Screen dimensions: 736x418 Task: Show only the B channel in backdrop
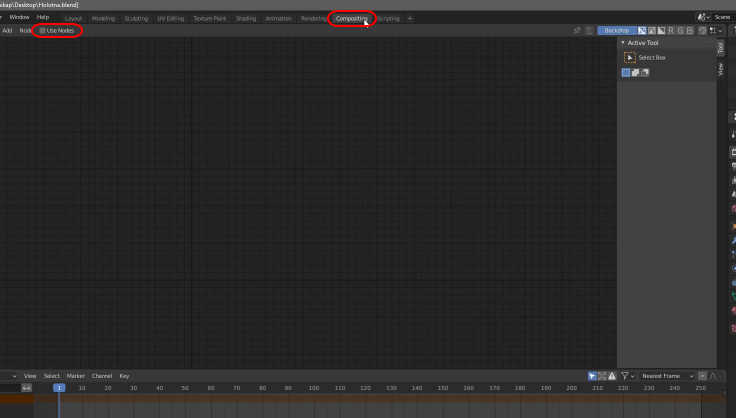pyautogui.click(x=690, y=30)
